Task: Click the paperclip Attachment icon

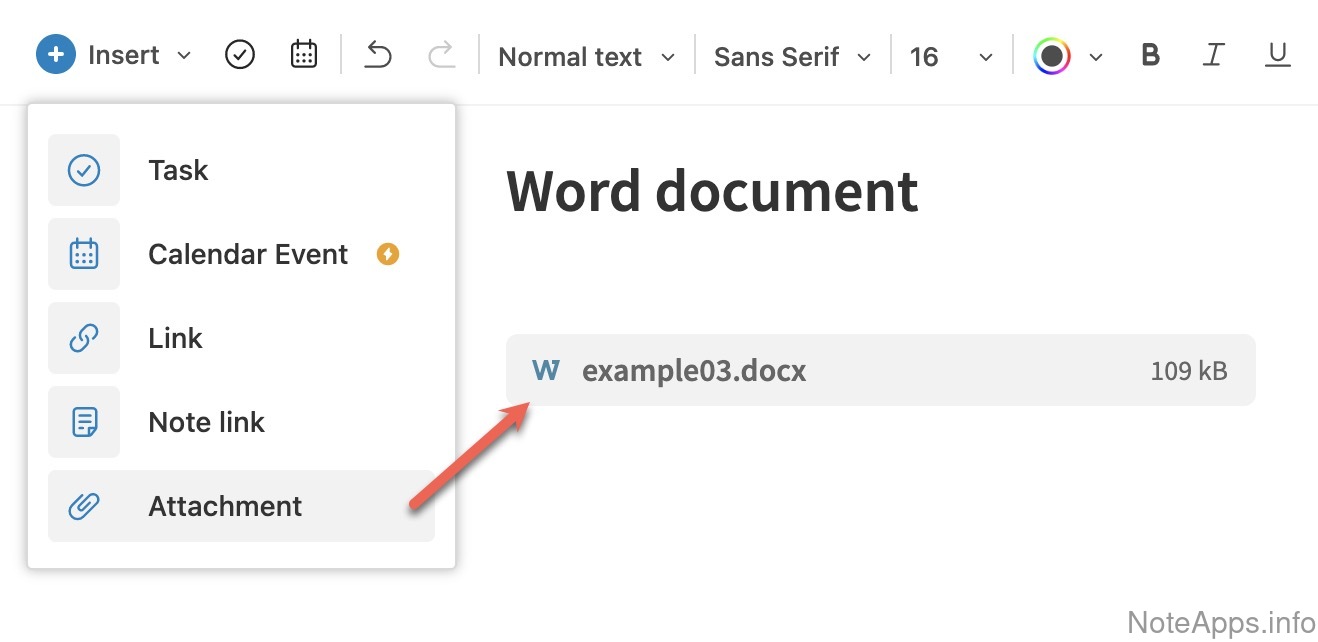Action: pyautogui.click(x=84, y=506)
